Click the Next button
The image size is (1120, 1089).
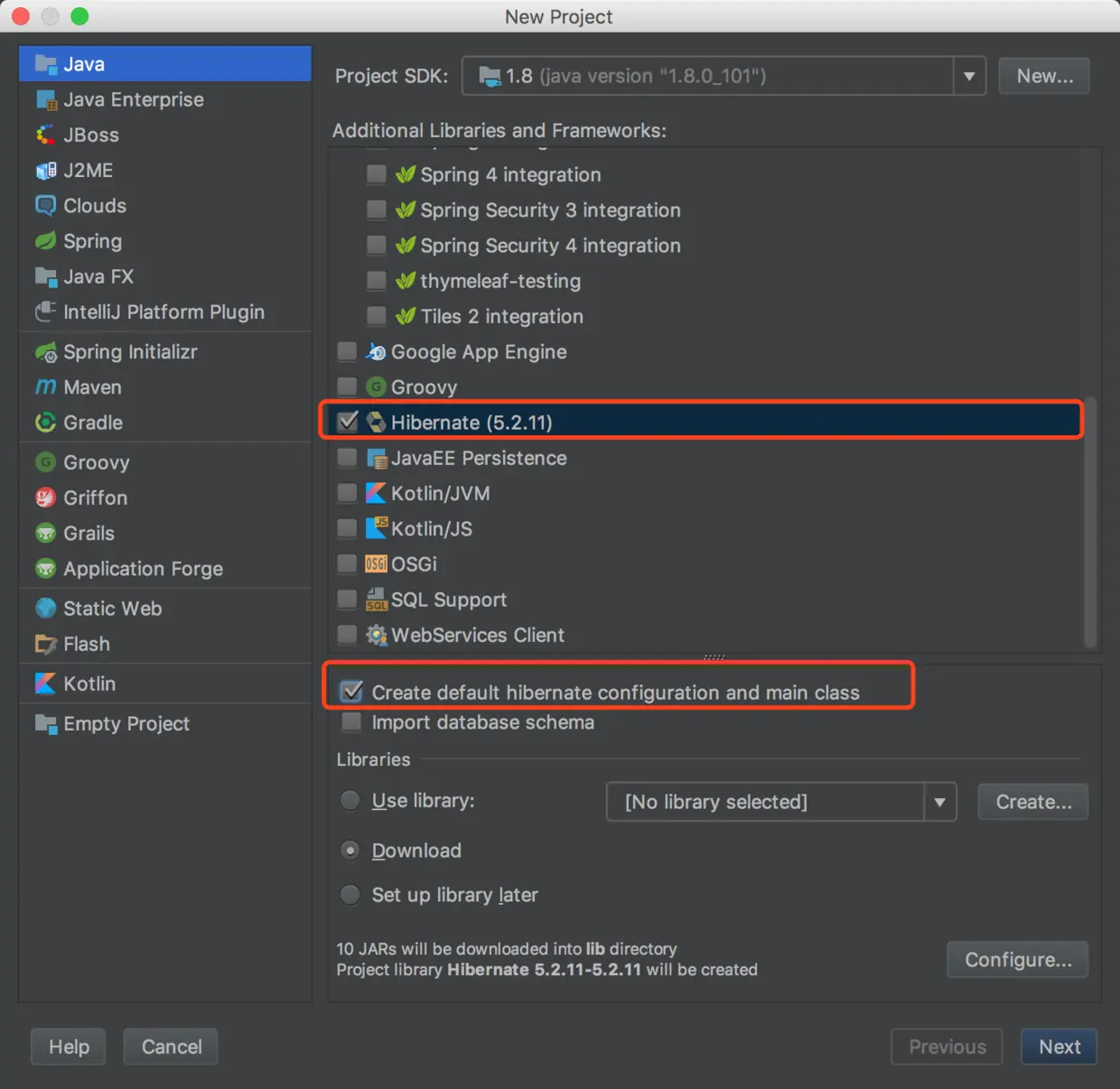pyautogui.click(x=1059, y=1047)
